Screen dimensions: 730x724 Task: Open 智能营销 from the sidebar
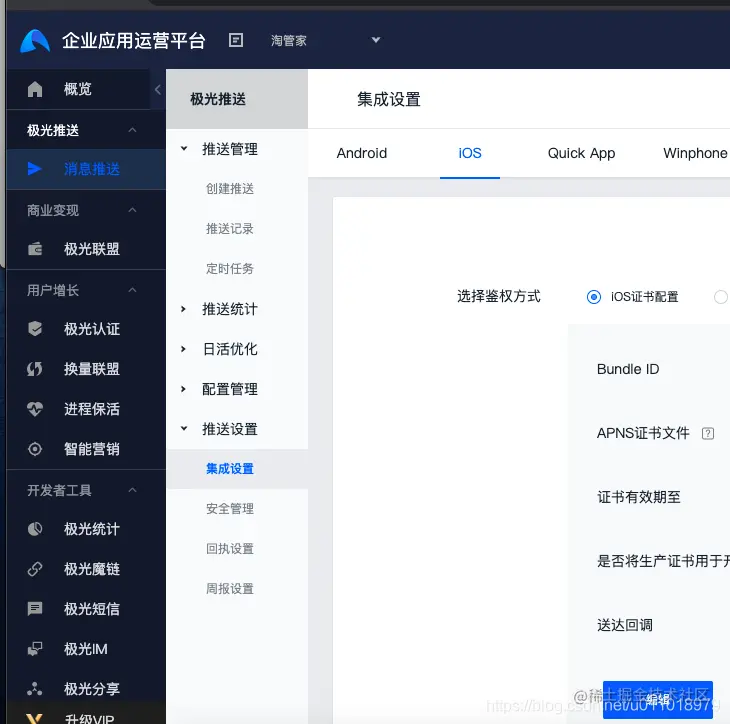(x=92, y=449)
